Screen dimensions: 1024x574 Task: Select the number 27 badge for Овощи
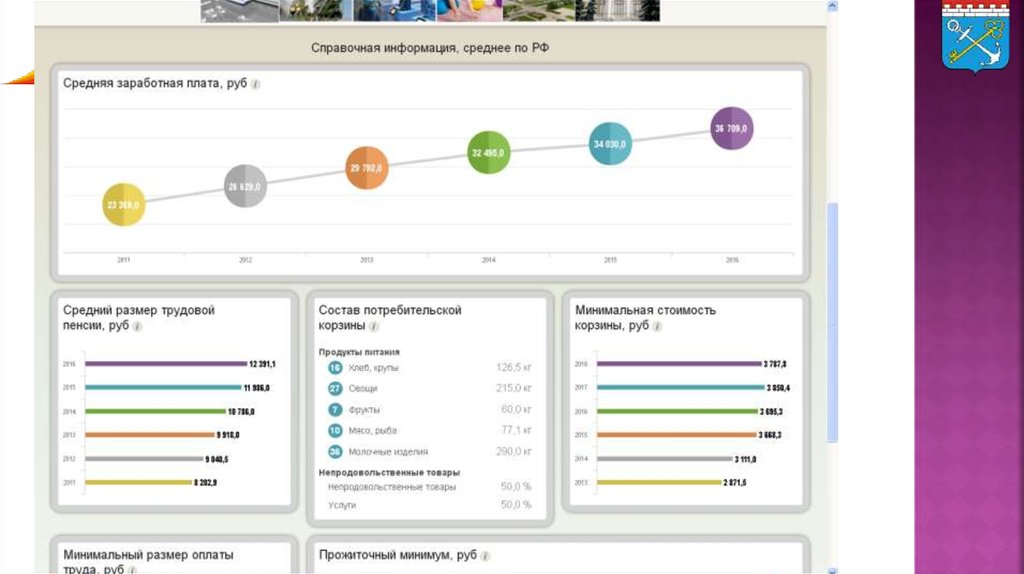(x=335, y=388)
